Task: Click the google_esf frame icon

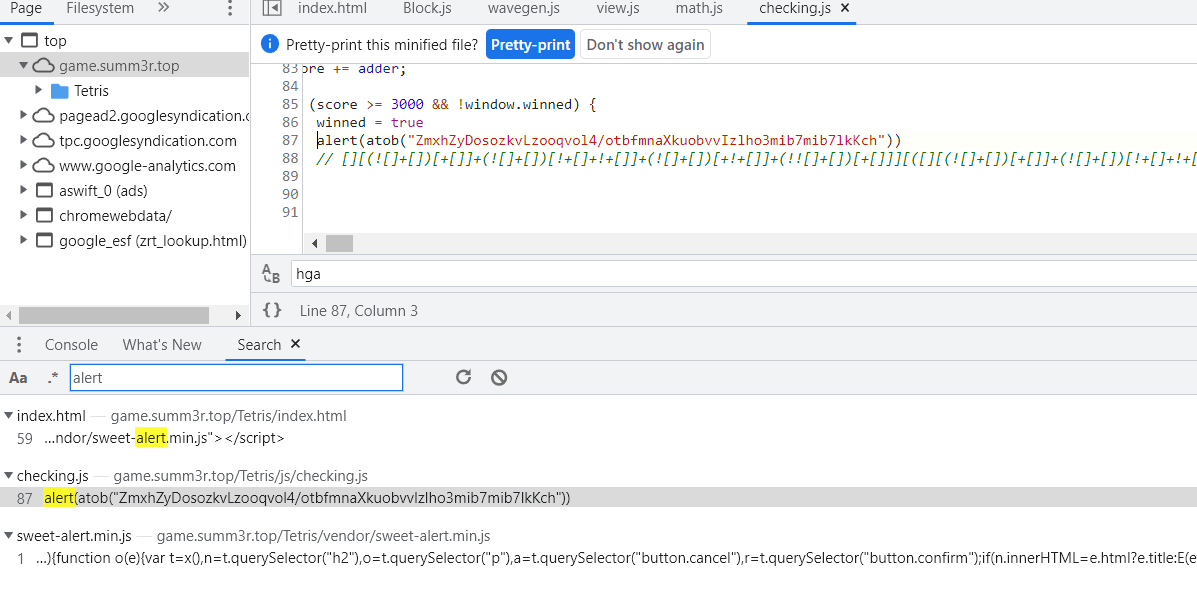Action: pyautogui.click(x=44, y=241)
